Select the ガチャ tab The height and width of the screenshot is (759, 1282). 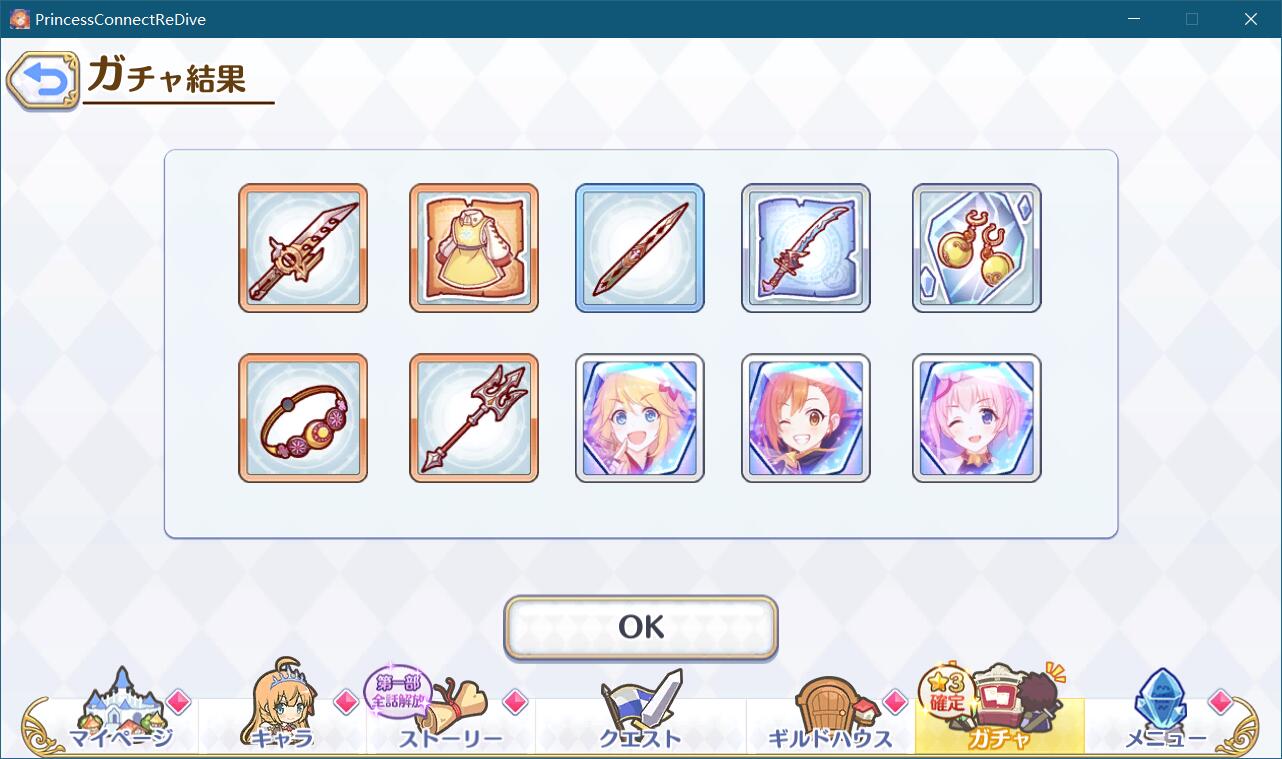[999, 712]
